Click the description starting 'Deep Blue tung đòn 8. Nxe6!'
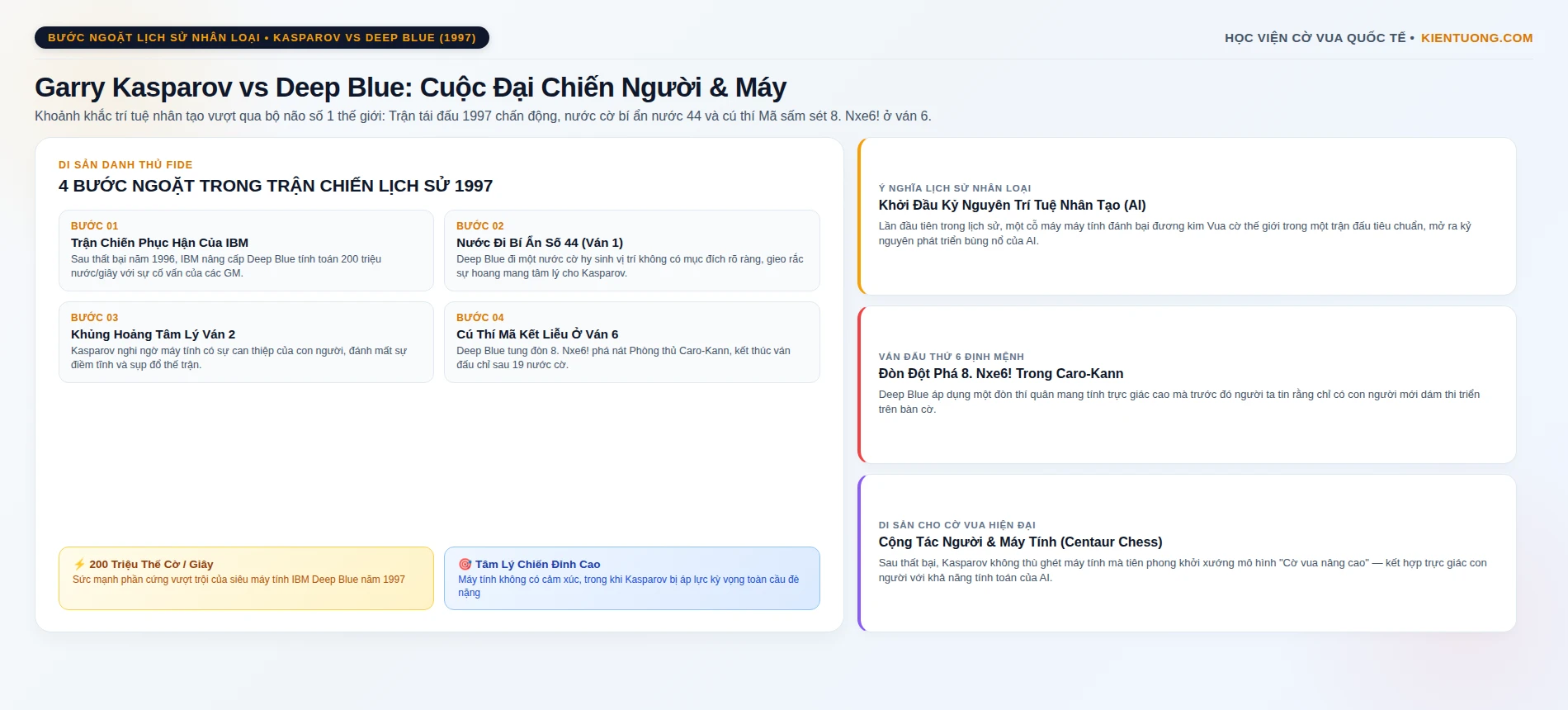Screen dimensions: 1568x710 (623, 357)
